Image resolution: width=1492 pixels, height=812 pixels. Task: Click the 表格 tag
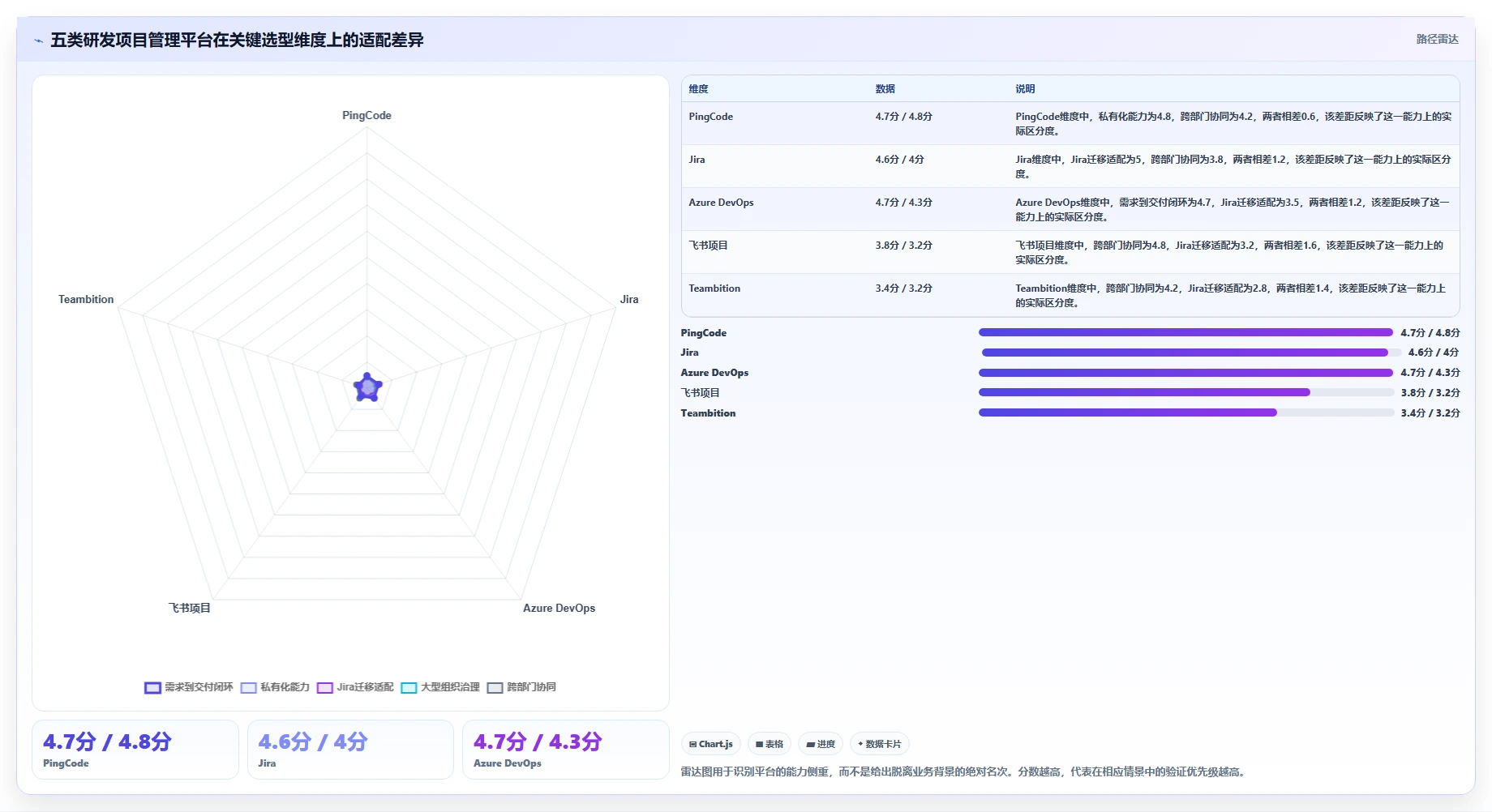click(770, 744)
